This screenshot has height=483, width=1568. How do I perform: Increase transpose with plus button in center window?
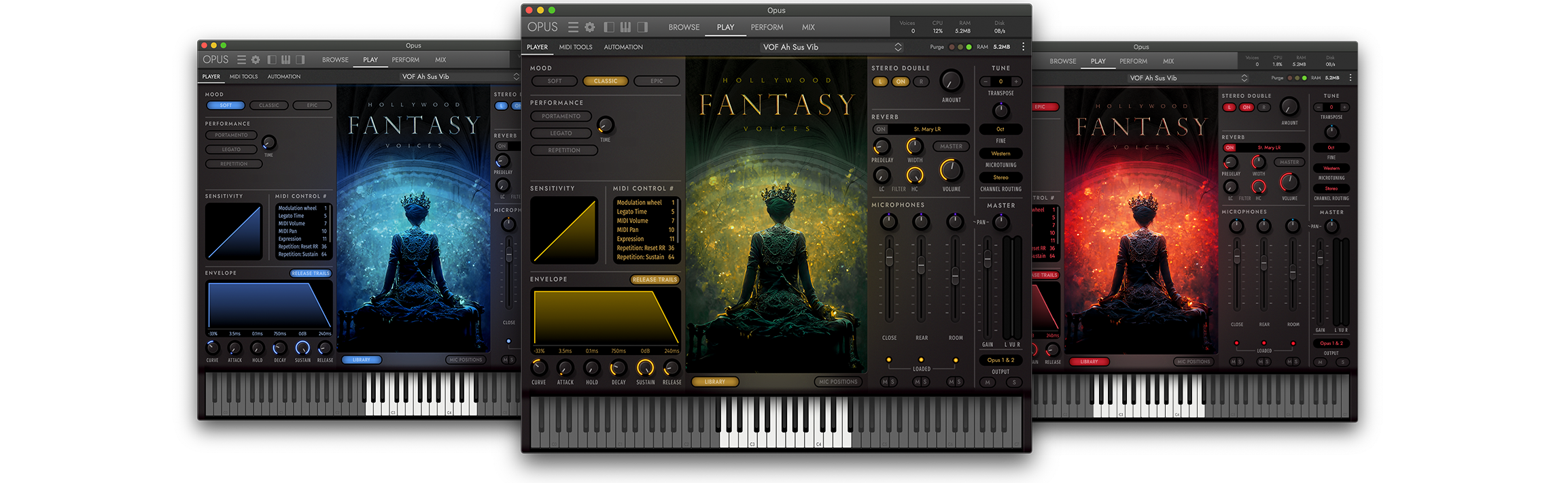point(1016,82)
